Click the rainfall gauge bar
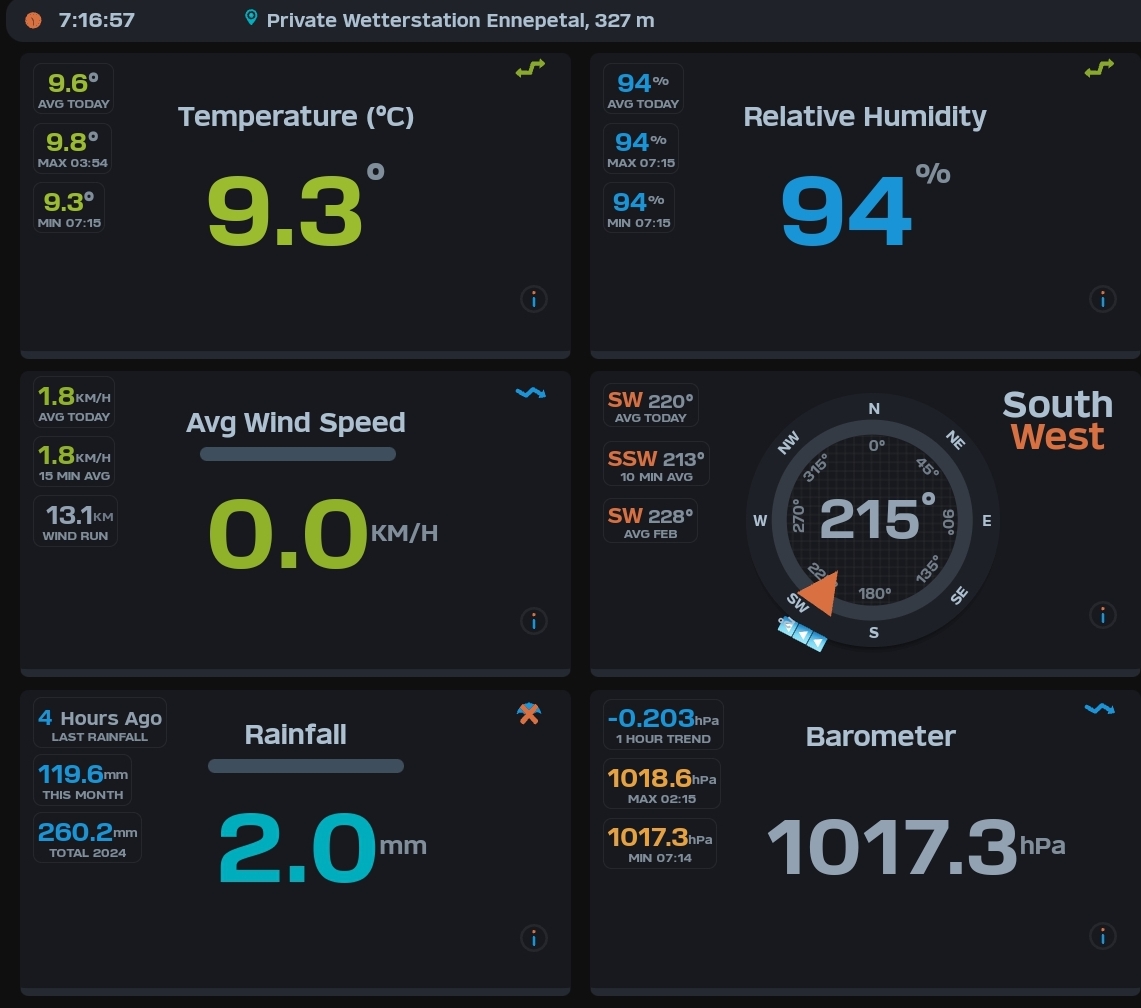The width and height of the screenshot is (1141, 1008). pyautogui.click(x=306, y=766)
